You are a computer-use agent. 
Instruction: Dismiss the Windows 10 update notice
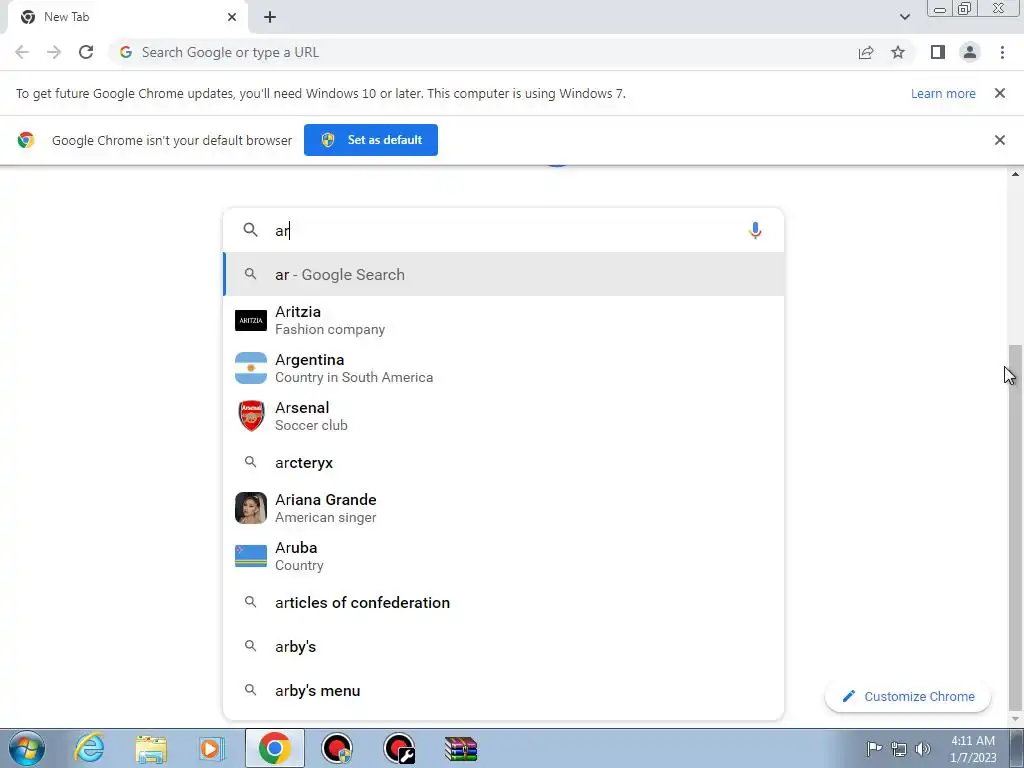pos(1000,93)
